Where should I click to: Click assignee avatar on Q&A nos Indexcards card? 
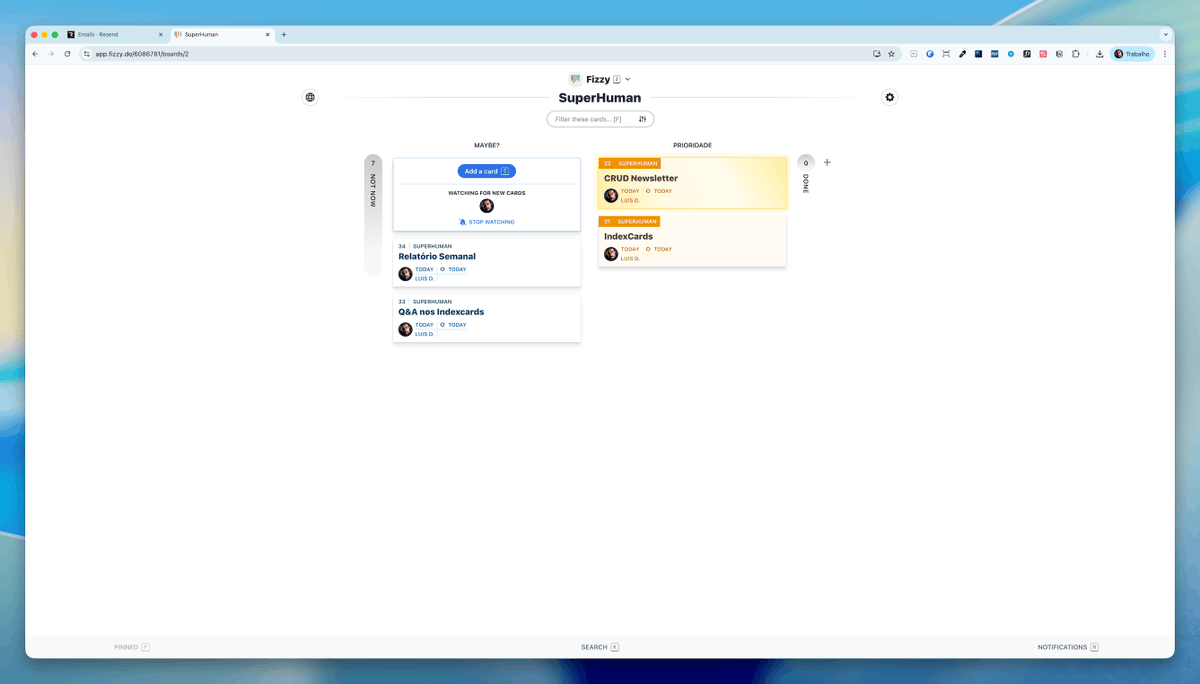pos(405,329)
